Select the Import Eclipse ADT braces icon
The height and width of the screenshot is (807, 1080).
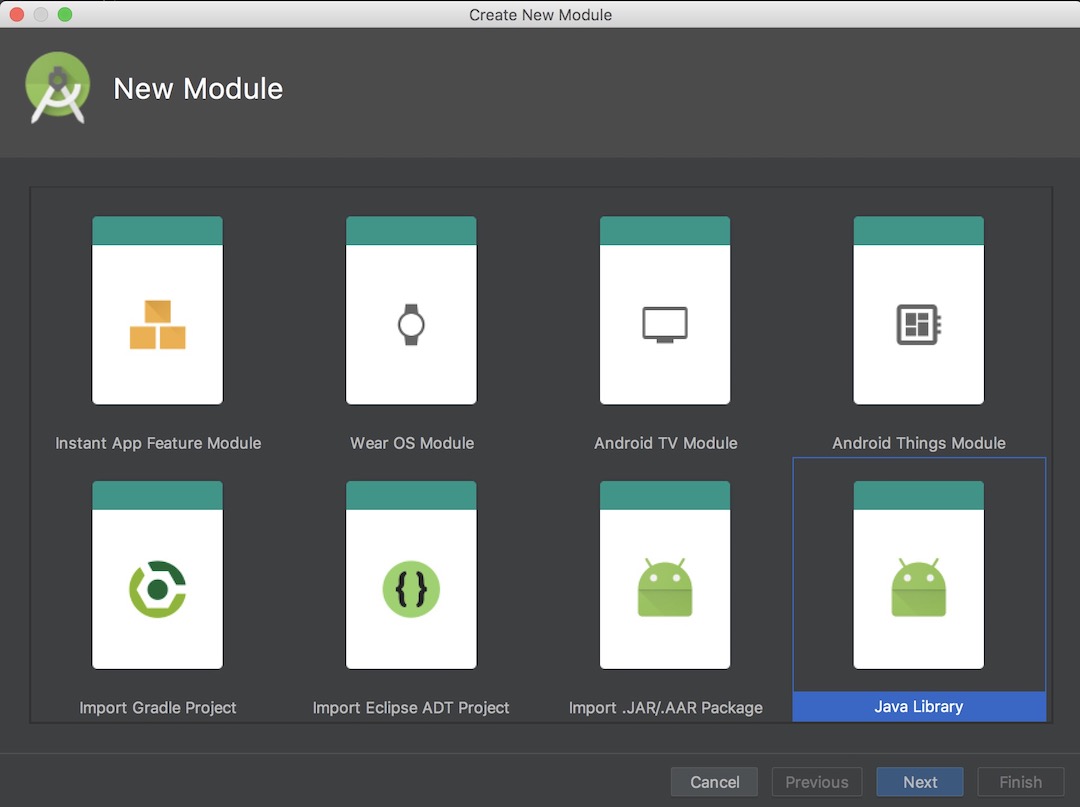[411, 589]
